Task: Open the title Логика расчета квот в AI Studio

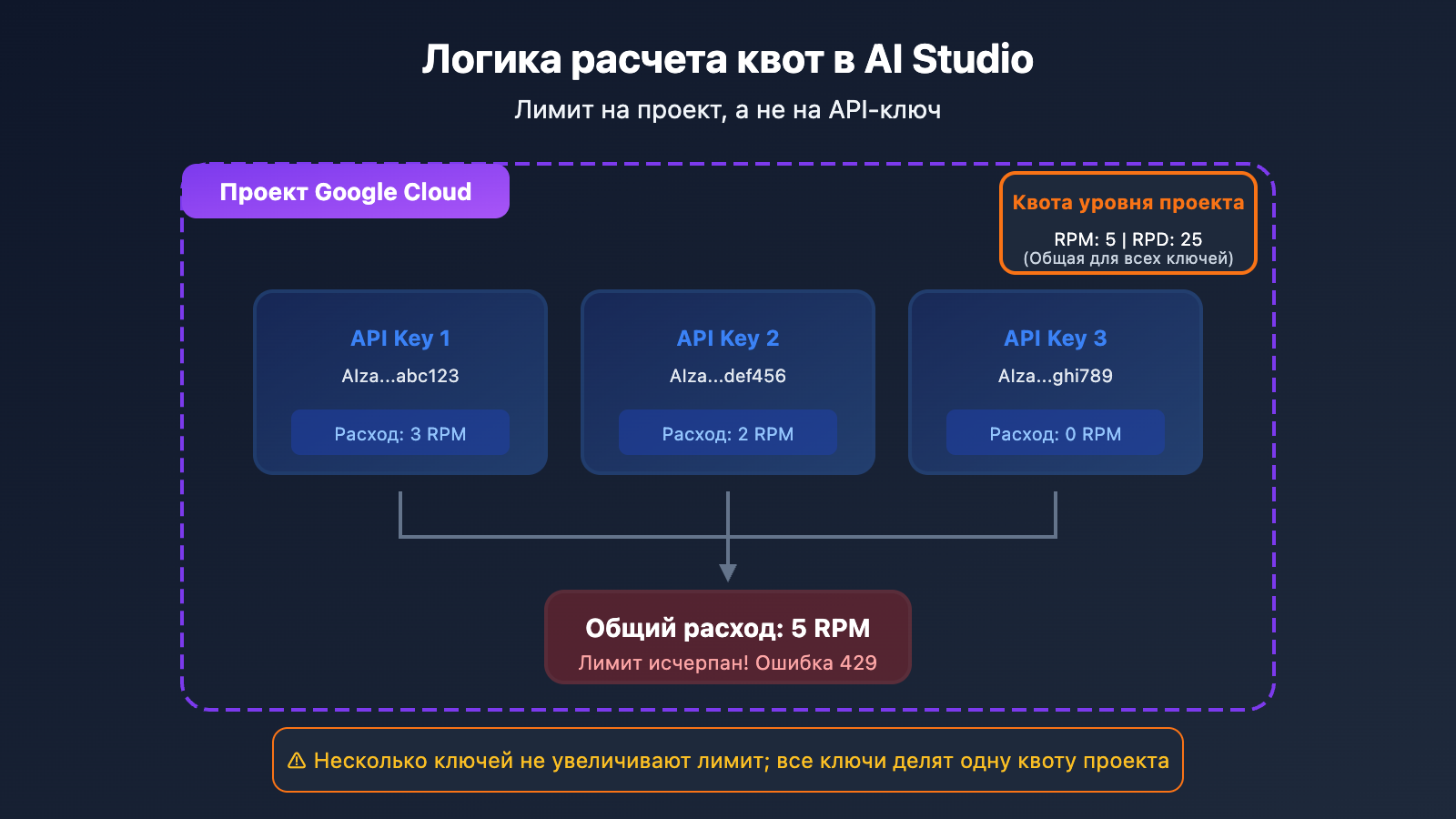Action: (x=728, y=59)
